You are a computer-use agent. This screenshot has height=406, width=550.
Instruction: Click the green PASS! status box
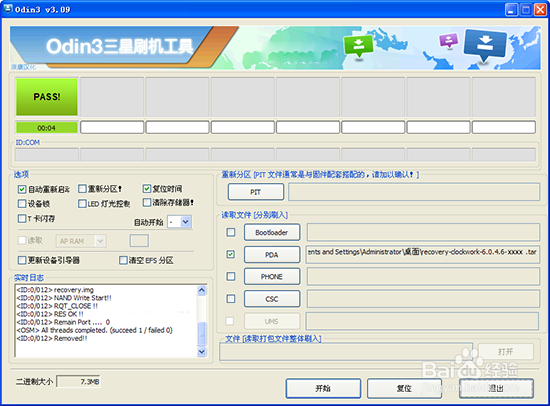[47, 97]
